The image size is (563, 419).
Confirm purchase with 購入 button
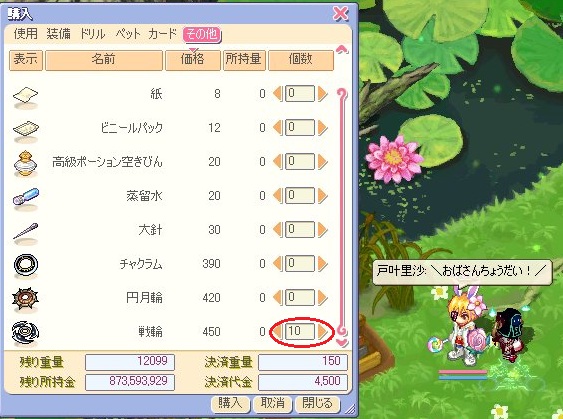(x=231, y=404)
